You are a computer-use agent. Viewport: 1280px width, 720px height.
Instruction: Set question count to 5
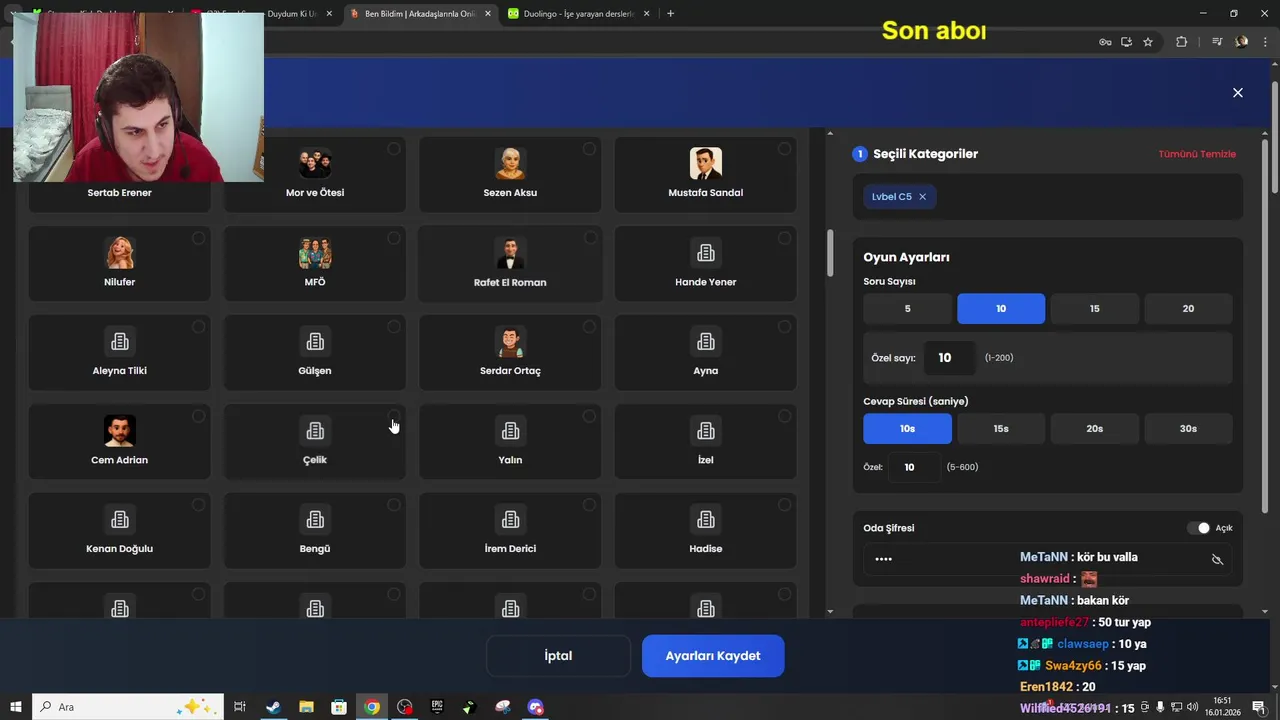(907, 309)
